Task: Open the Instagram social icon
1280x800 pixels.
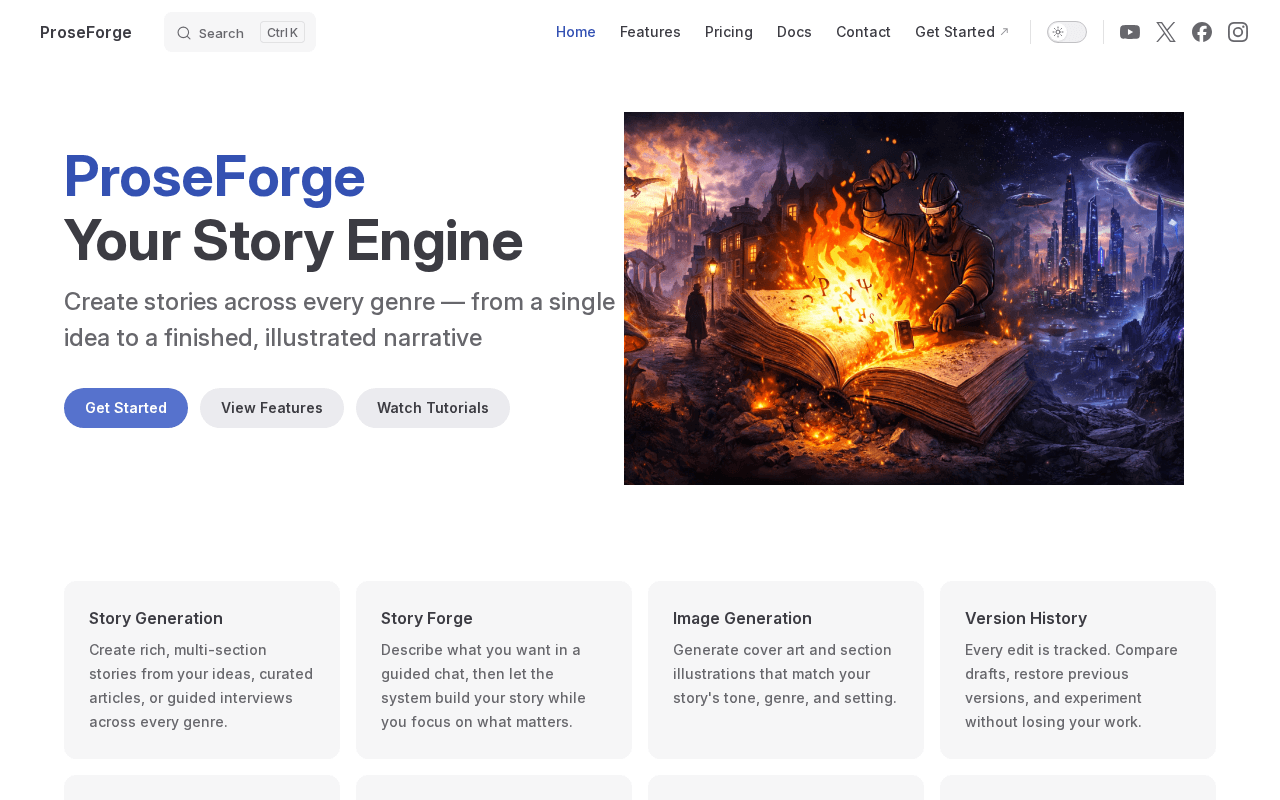Action: click(1238, 32)
